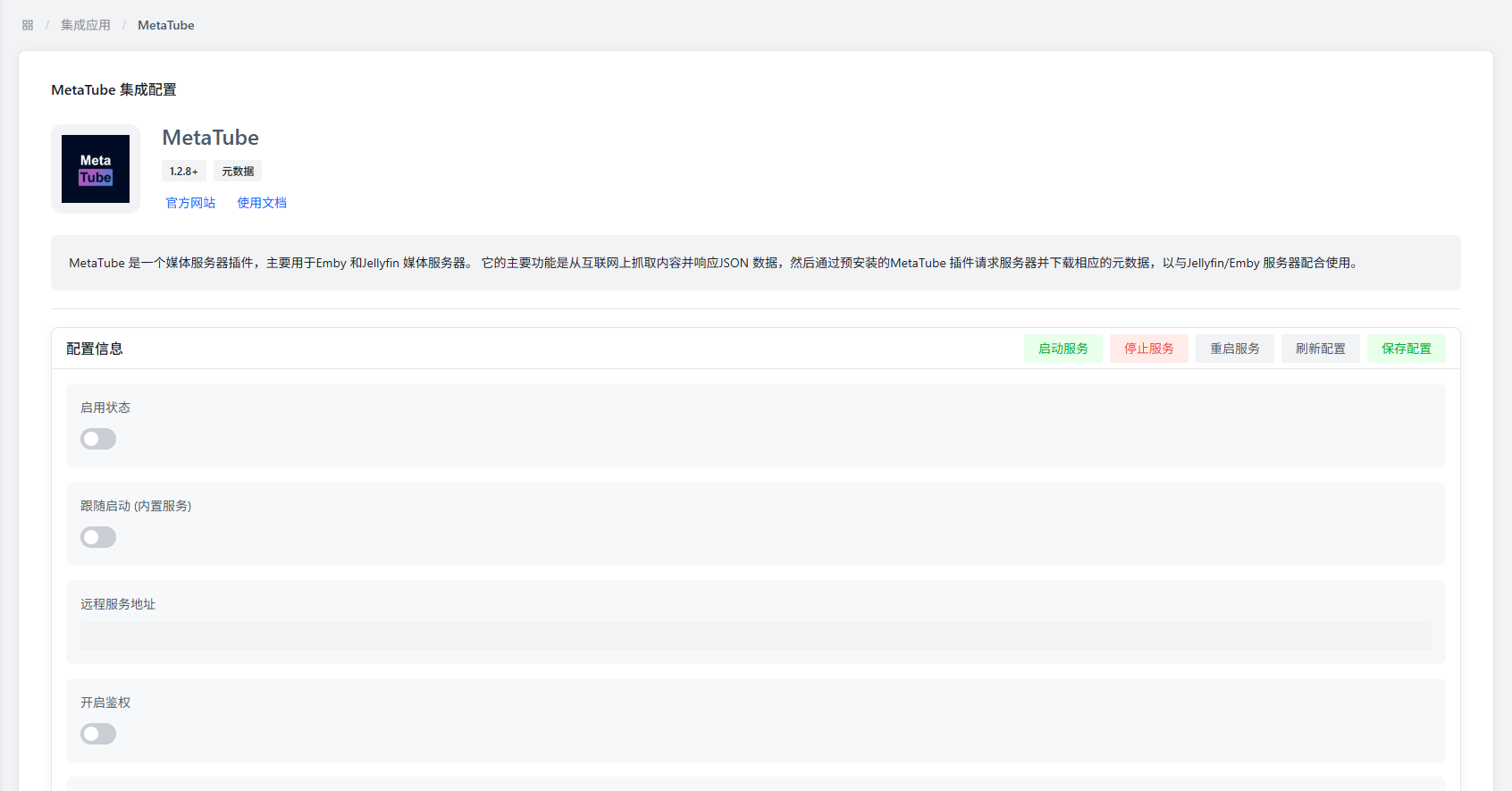Viewport: 1512px width, 791px height.
Task: Toggle the 跟随启动 (内置服务) switch
Action: [x=98, y=537]
